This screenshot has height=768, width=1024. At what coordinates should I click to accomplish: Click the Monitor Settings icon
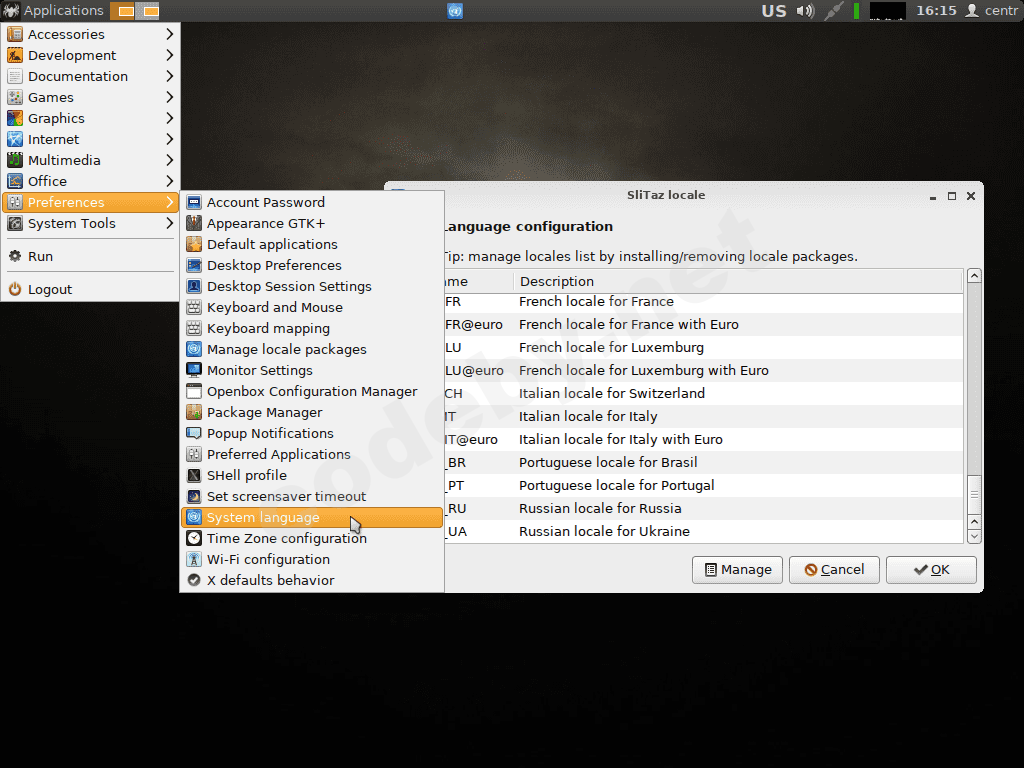[194, 370]
